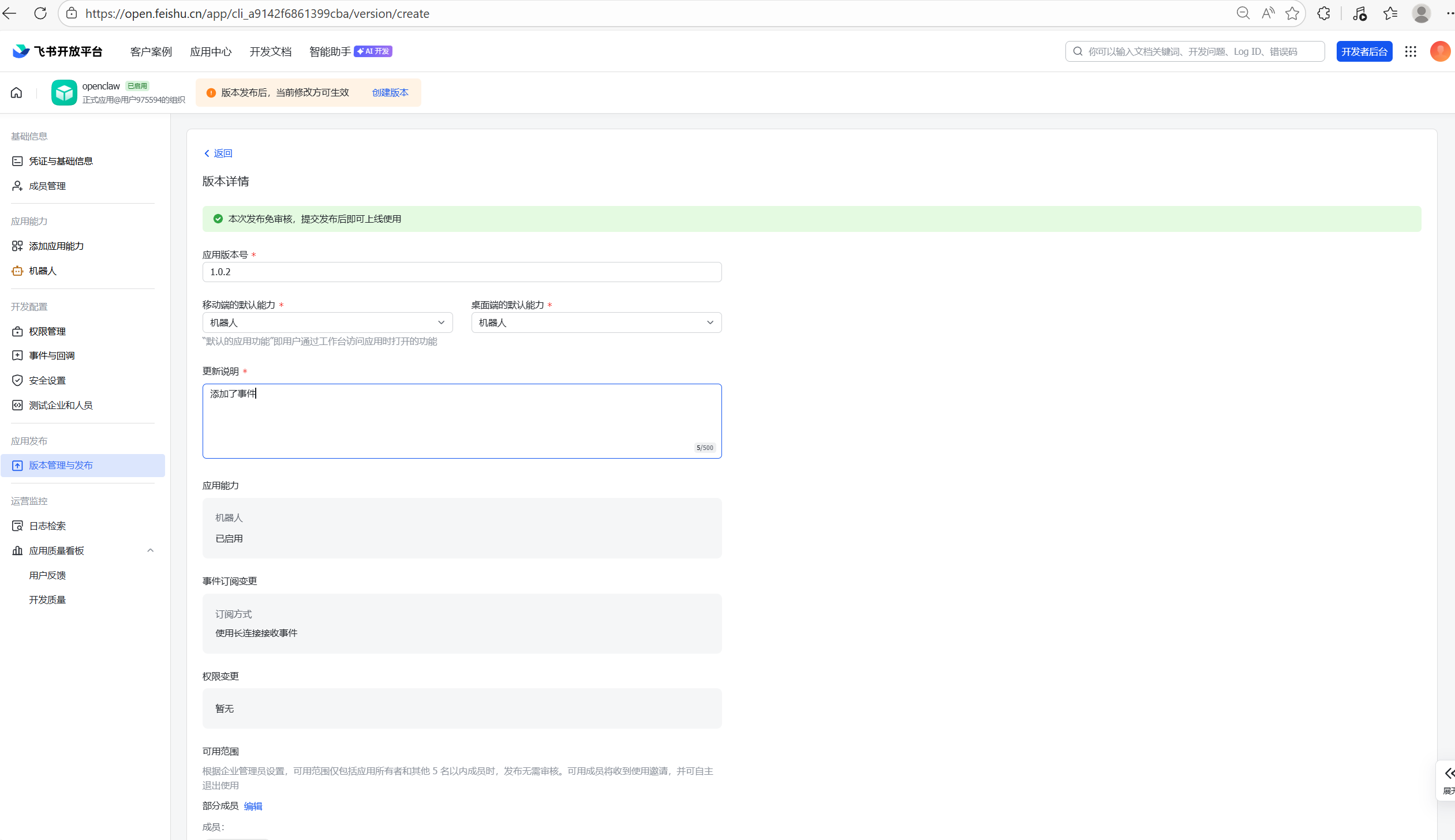Open desktop default ability dropdown
This screenshot has width=1455, height=840.
[596, 322]
